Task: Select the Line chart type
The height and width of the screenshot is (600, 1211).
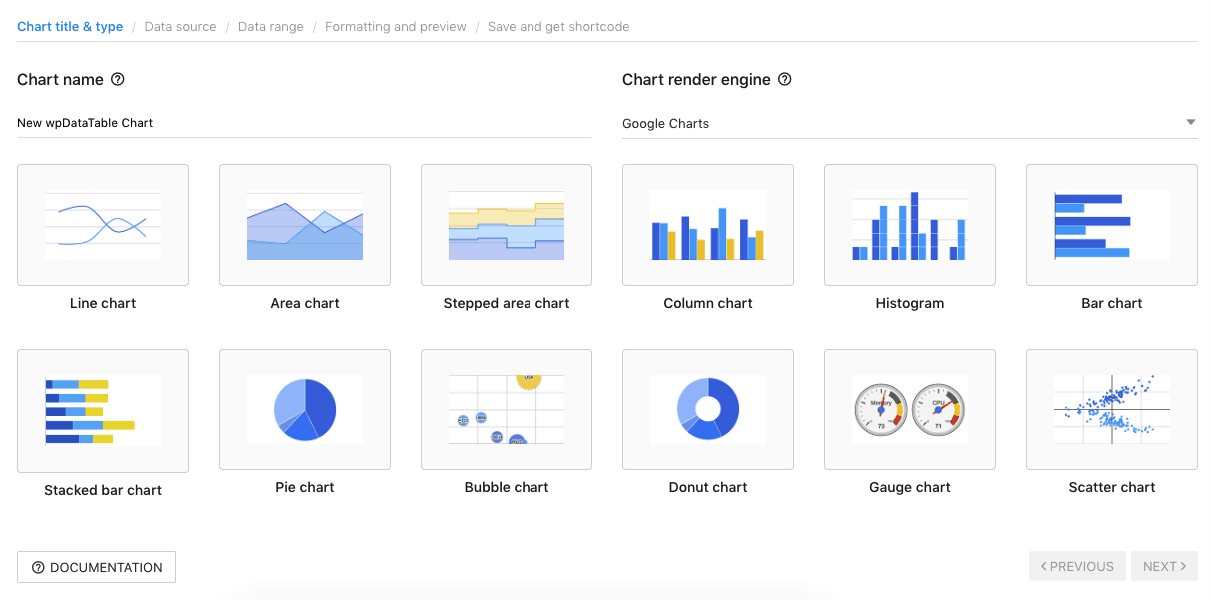Action: point(103,225)
